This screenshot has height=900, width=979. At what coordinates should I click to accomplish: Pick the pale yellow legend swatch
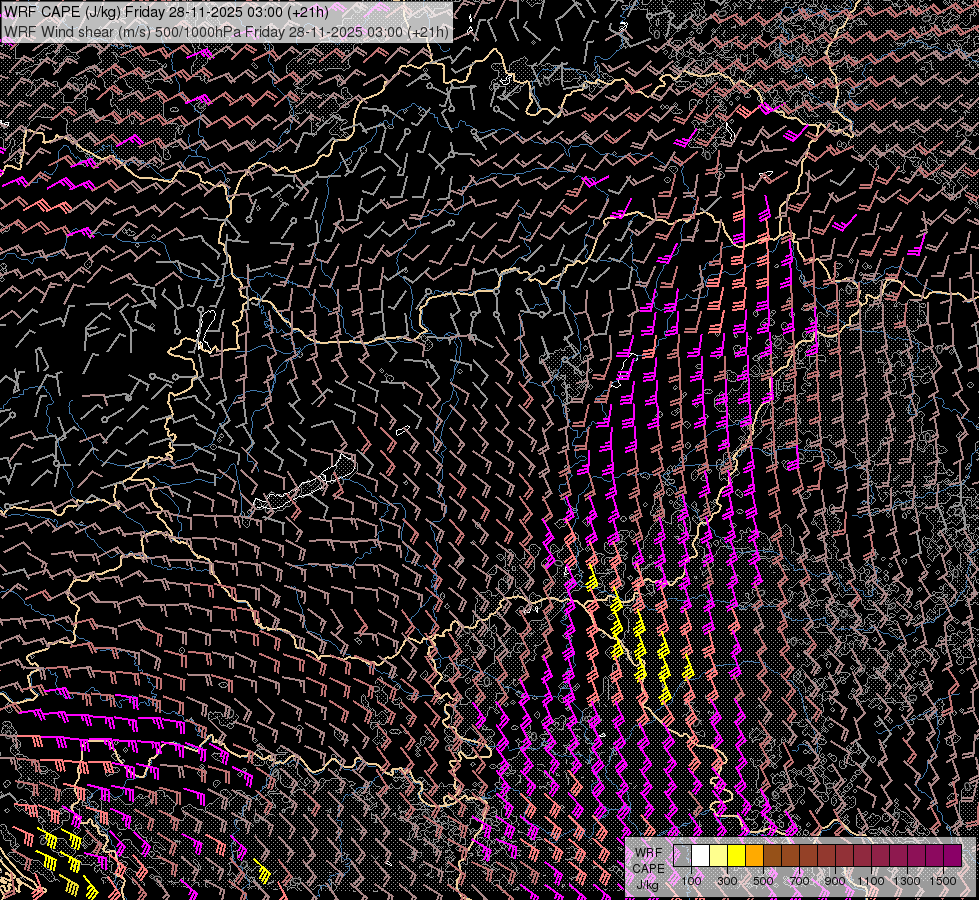[718, 855]
